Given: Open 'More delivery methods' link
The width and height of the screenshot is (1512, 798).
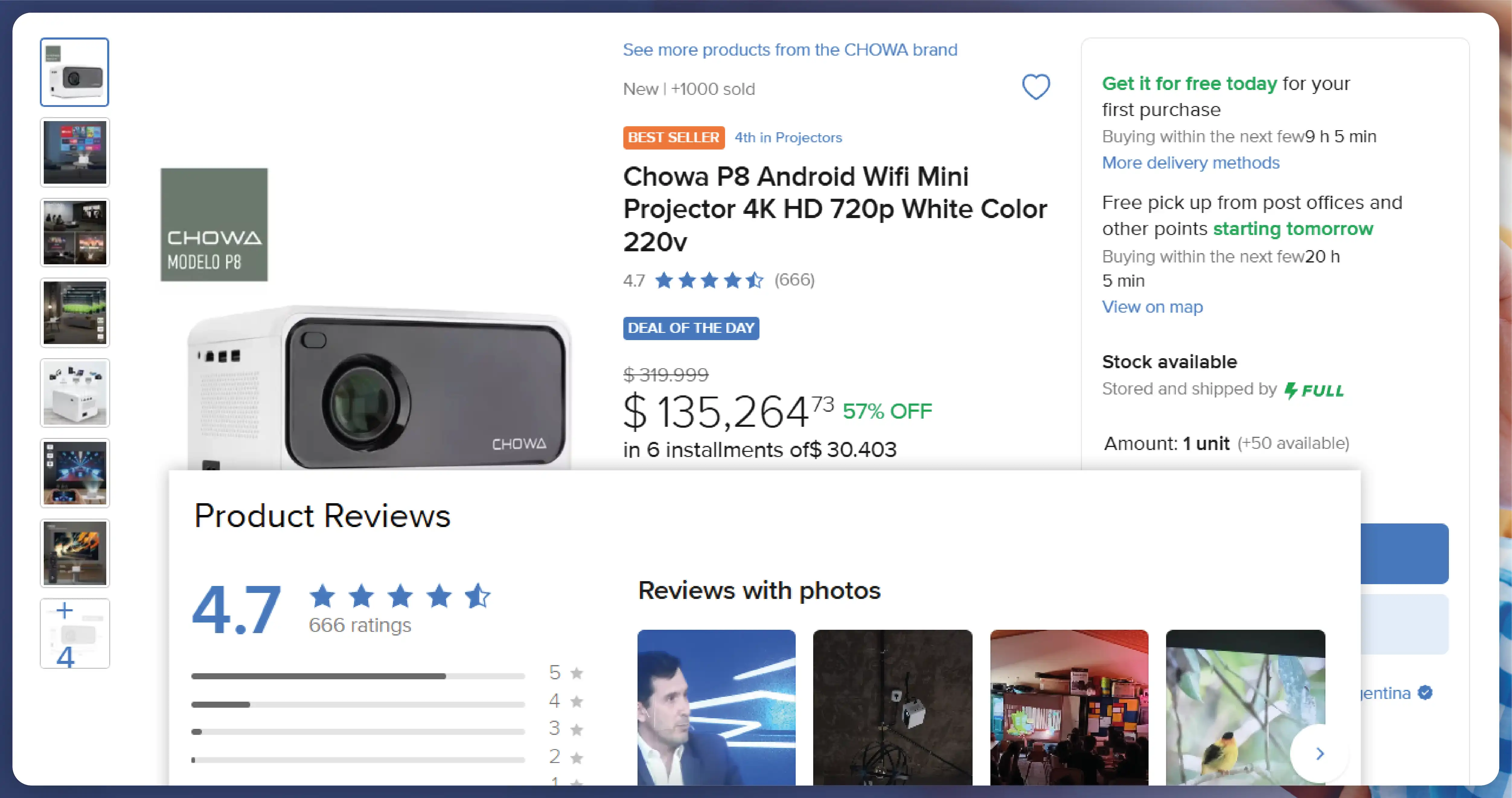Looking at the screenshot, I should point(1190,163).
